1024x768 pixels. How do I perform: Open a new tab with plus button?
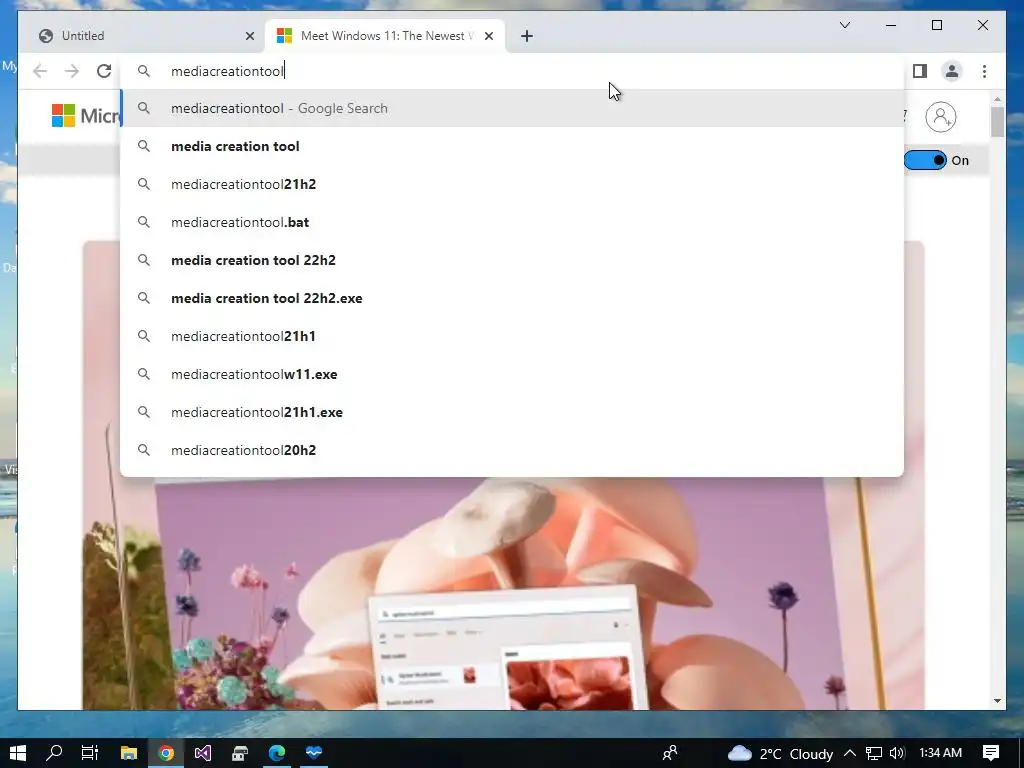pyautogui.click(x=527, y=36)
